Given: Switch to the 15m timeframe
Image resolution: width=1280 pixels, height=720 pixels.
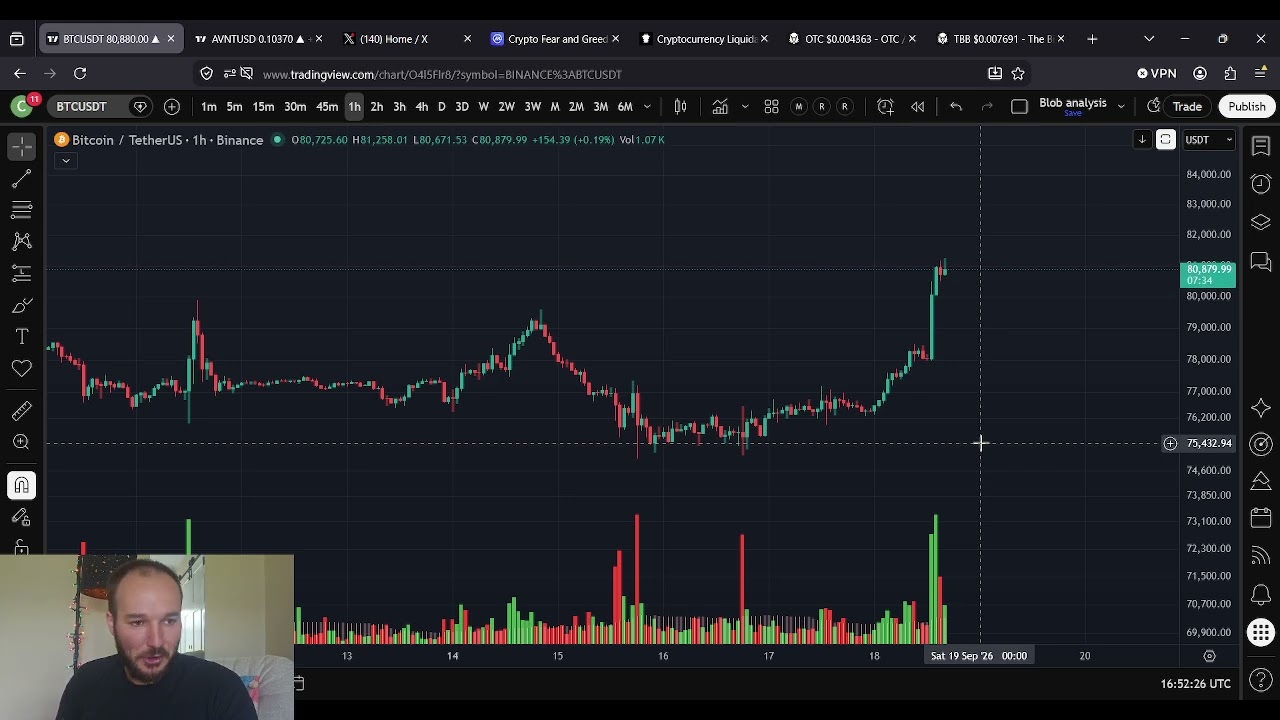Looking at the screenshot, I should tap(263, 106).
